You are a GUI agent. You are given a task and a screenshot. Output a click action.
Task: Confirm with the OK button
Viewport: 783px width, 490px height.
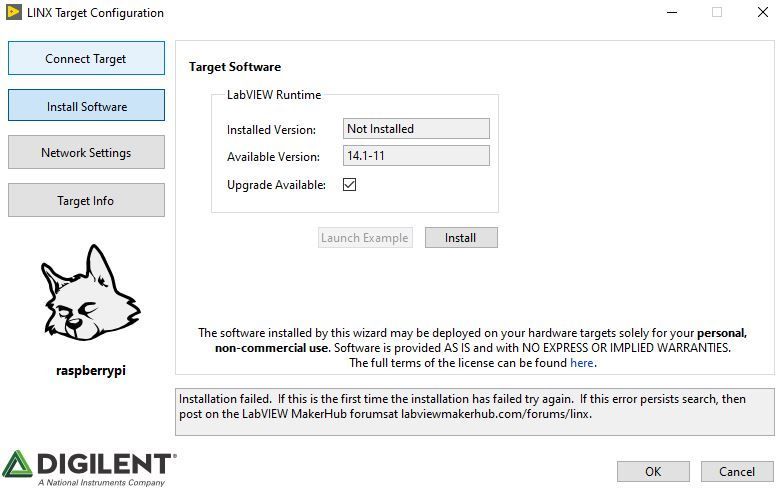click(653, 472)
